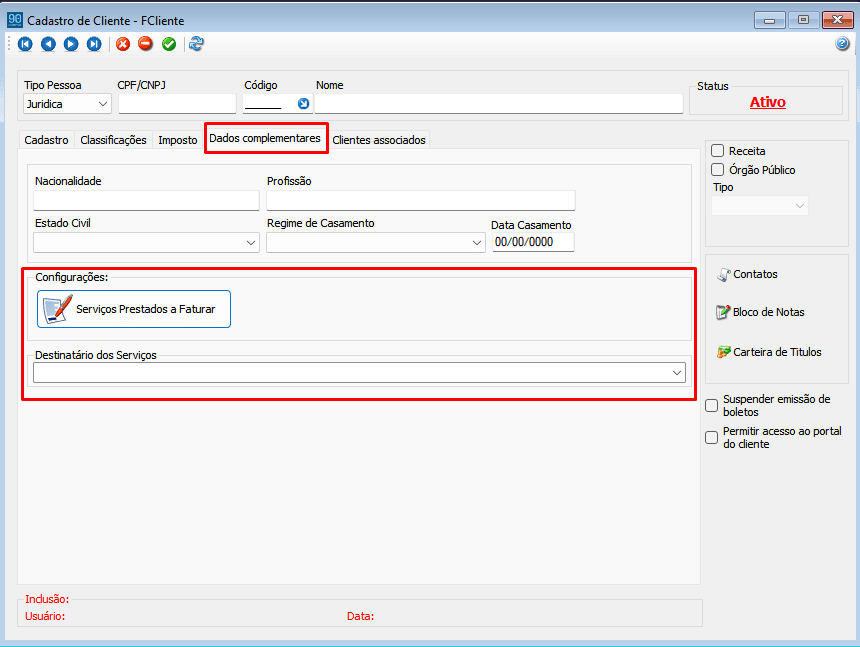The height and width of the screenshot is (647, 860).
Task: Check Órgão Público option
Action: [x=717, y=169]
